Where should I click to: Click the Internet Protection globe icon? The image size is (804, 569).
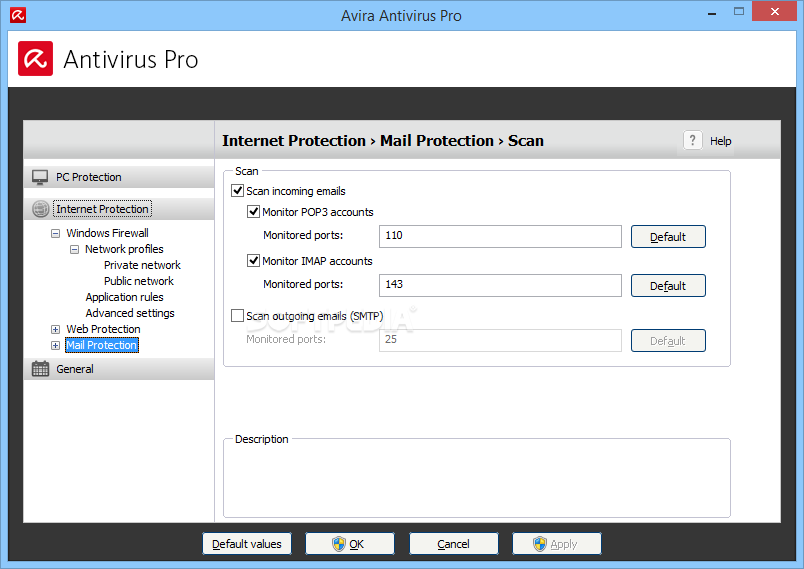tap(41, 209)
